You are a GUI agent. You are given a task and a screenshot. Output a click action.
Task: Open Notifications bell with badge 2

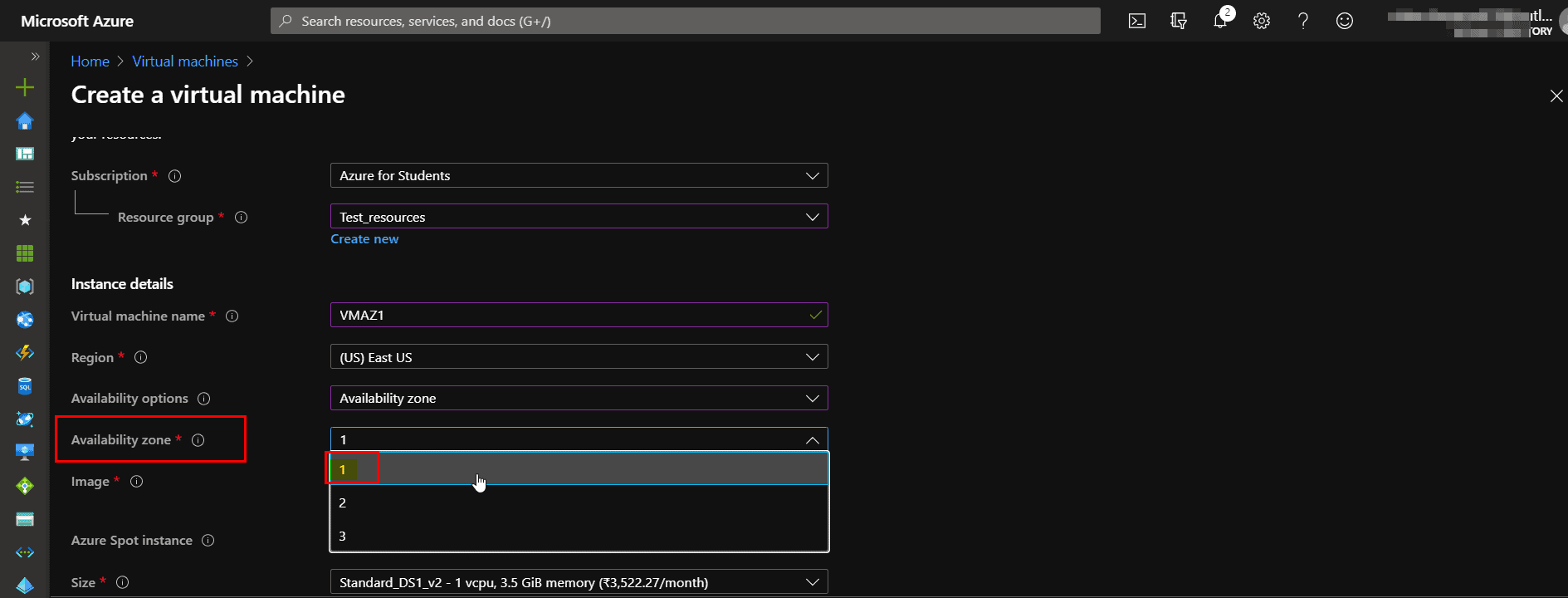1220,21
